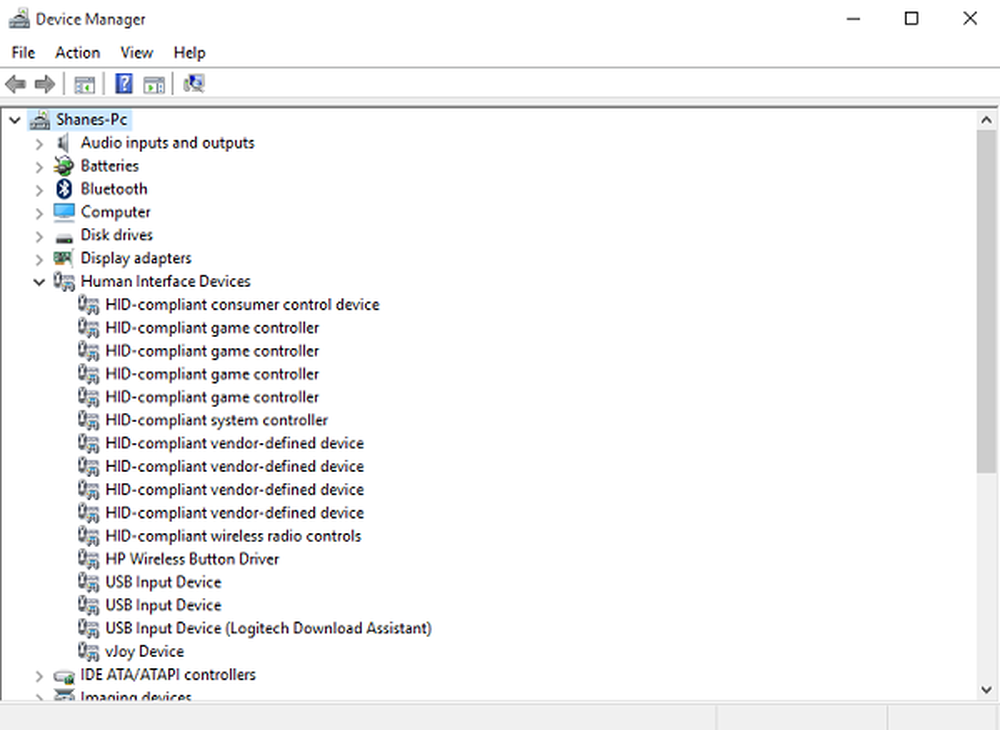
Task: Click the vertical scrollbar down arrow
Action: pos(986,690)
